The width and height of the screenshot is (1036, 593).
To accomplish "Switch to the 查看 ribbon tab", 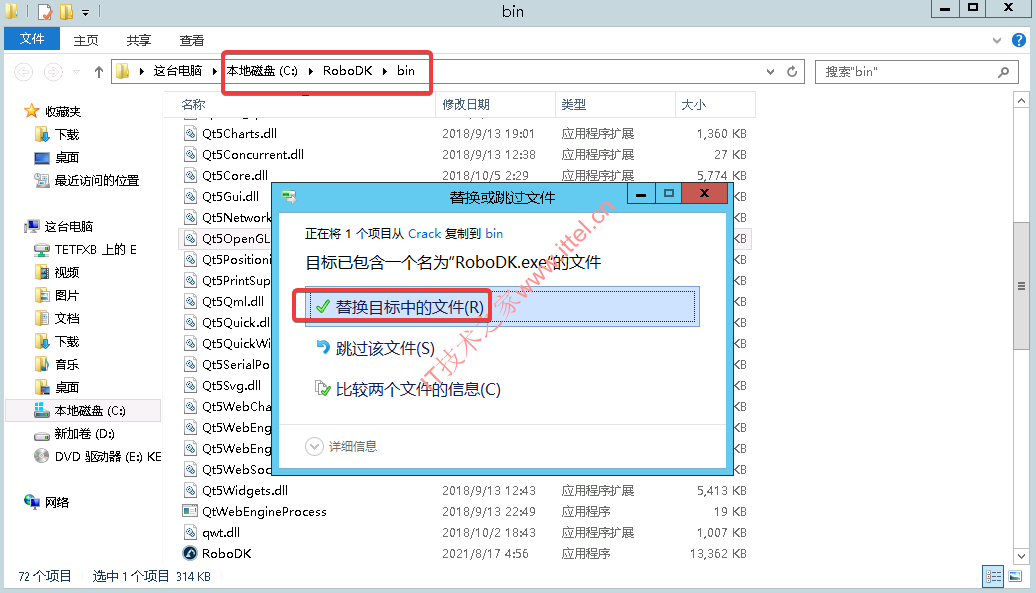I will pyautogui.click(x=192, y=40).
